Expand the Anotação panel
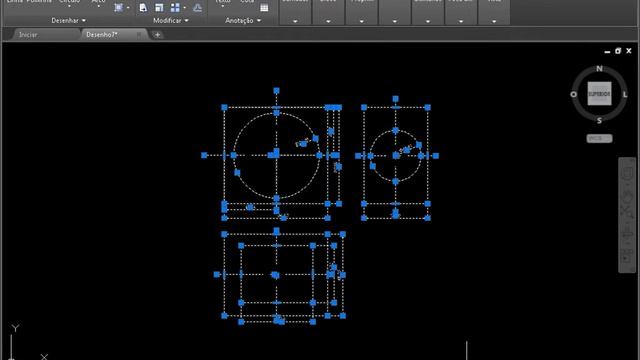 243,20
